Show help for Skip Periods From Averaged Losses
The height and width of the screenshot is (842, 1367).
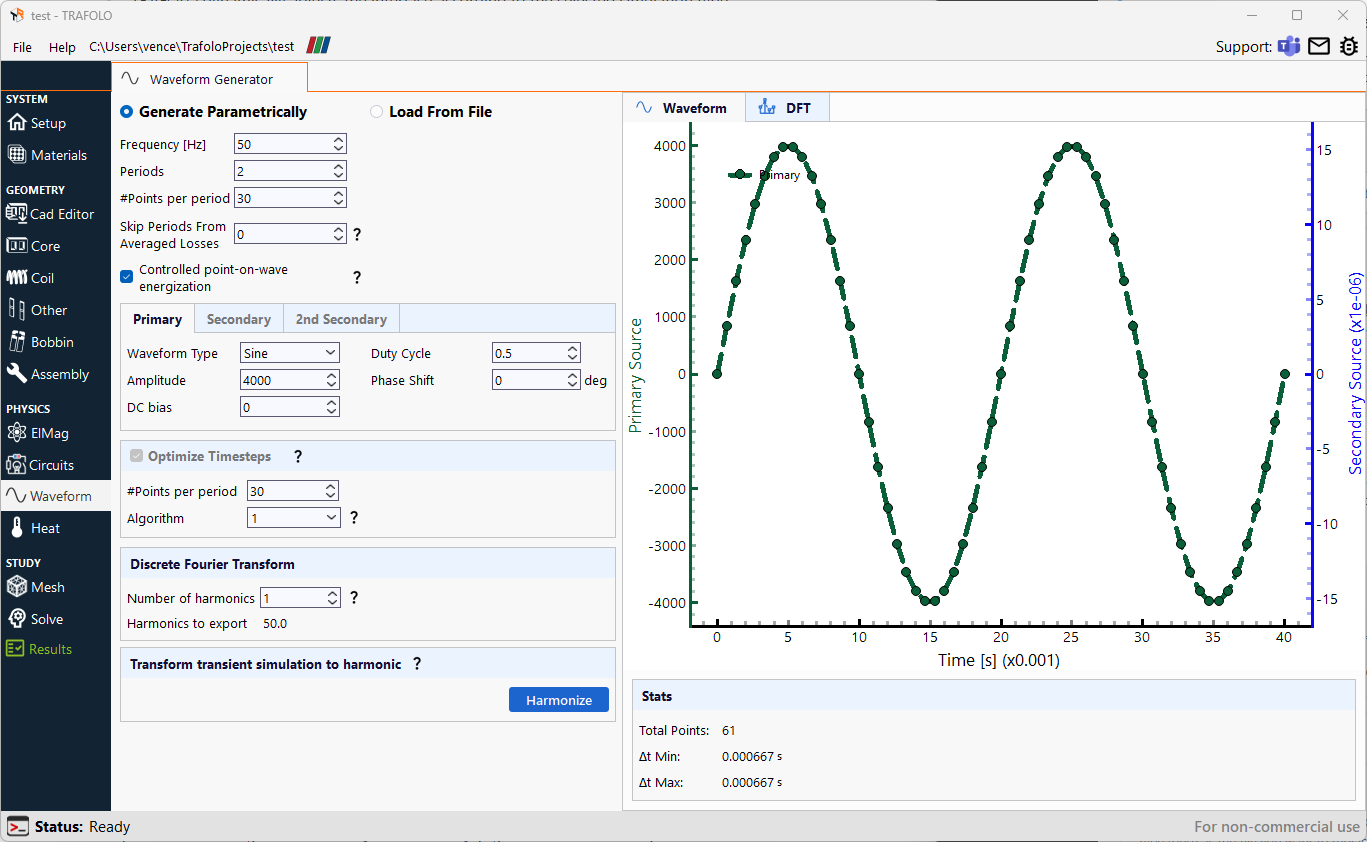click(357, 235)
